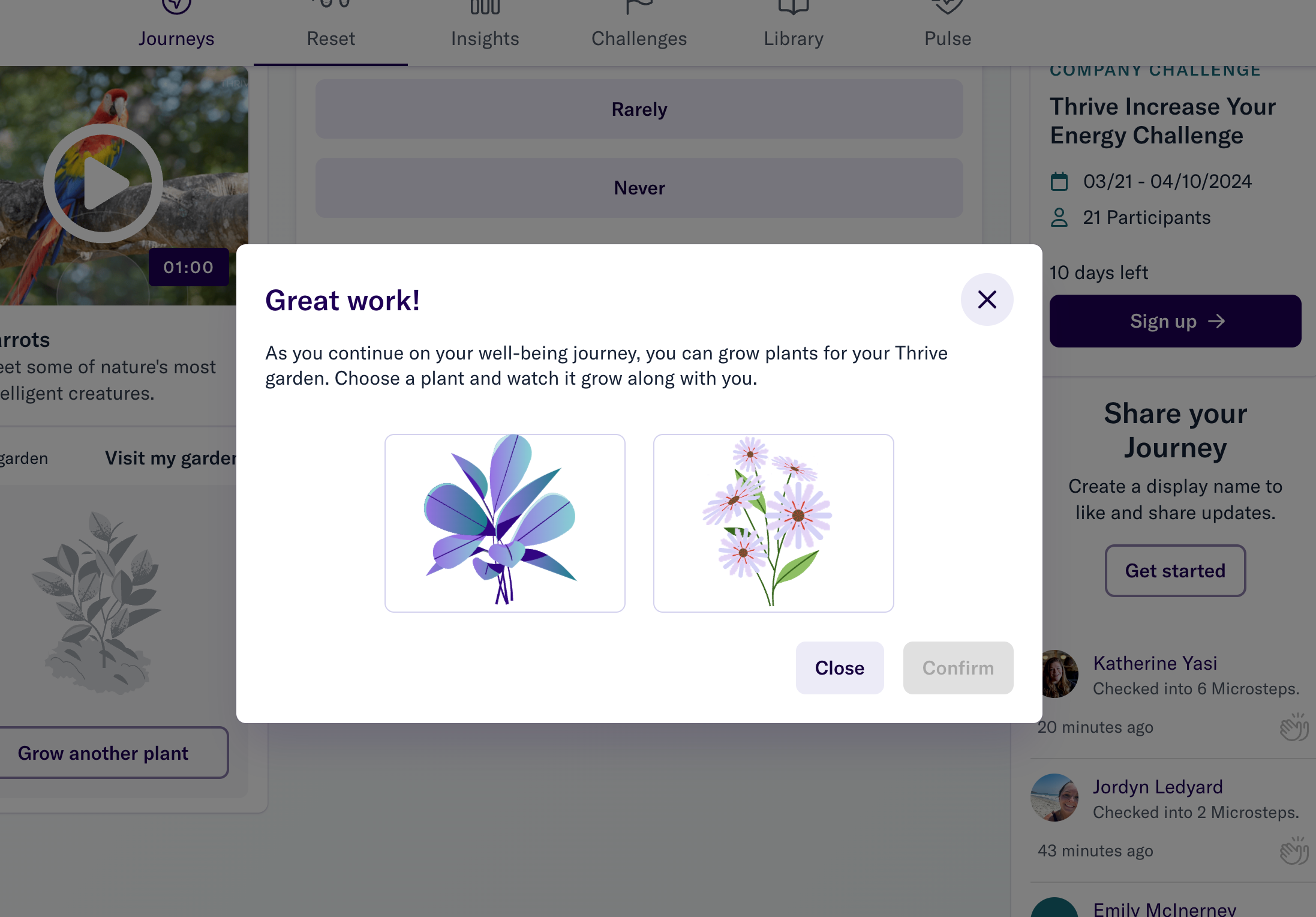Select the Rarely answer option

639,109
